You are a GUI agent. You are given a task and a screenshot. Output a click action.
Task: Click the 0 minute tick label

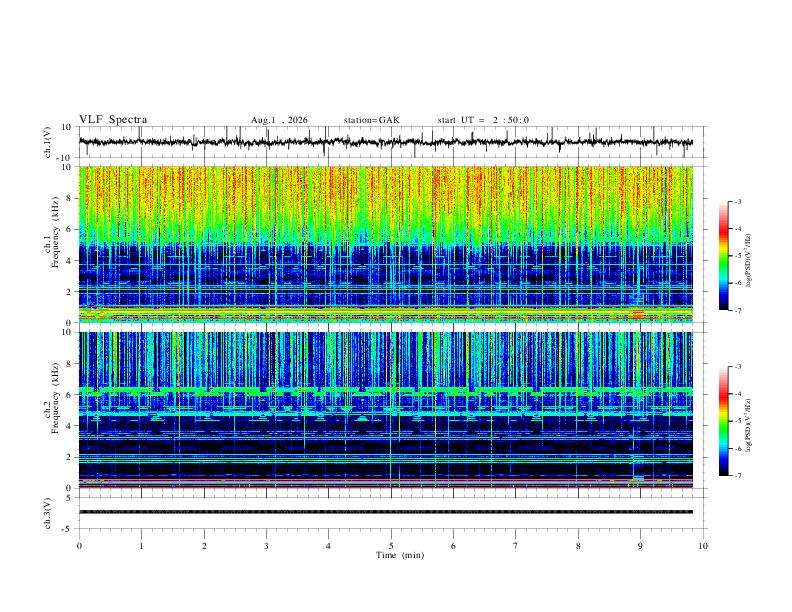click(79, 546)
